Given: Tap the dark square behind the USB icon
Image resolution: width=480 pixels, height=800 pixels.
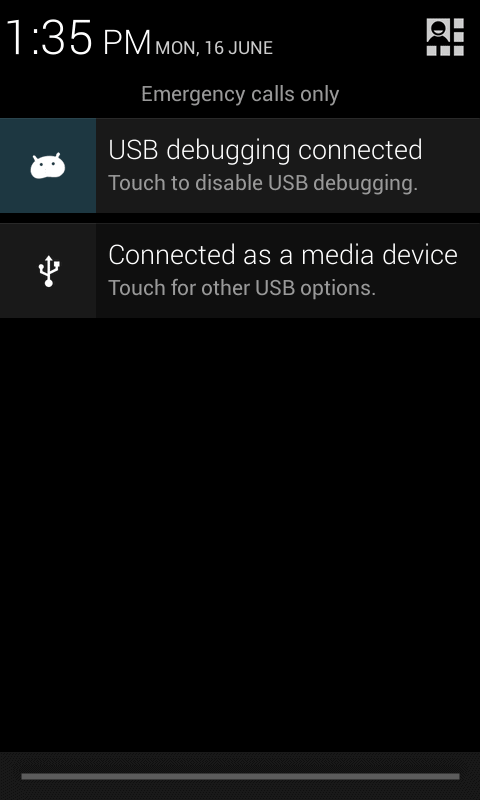Looking at the screenshot, I should point(48,271).
